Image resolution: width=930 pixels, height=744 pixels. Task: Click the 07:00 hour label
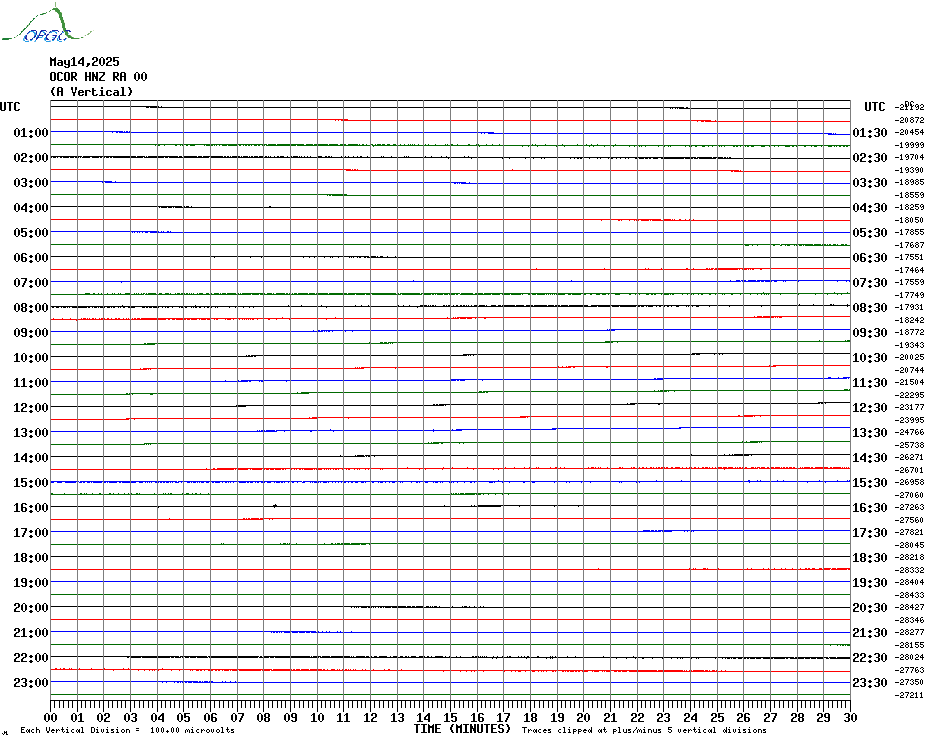(31, 282)
